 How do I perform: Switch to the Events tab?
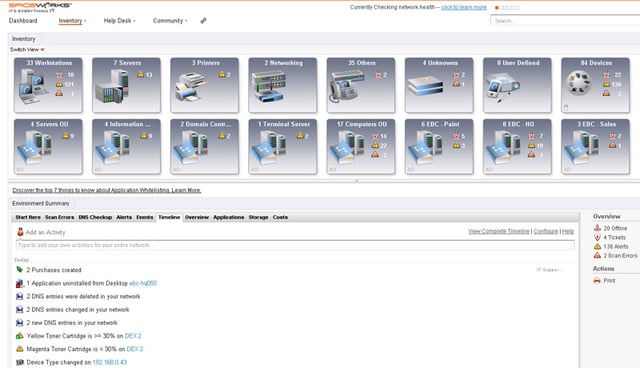tap(144, 217)
